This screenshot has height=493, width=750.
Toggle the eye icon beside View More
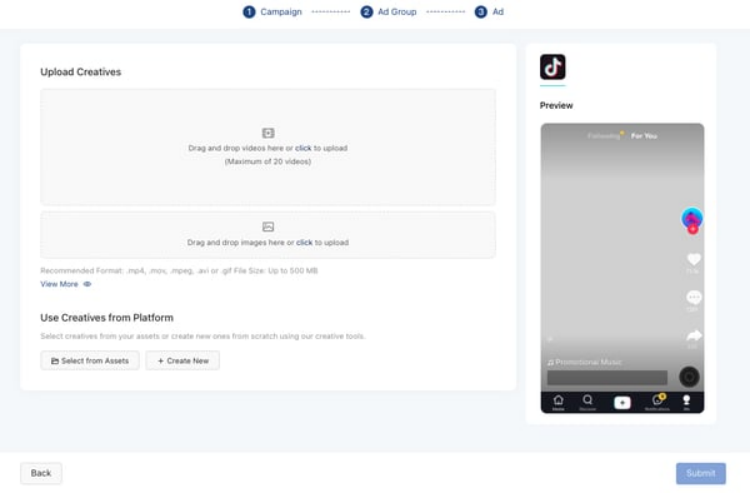pyautogui.click(x=87, y=284)
